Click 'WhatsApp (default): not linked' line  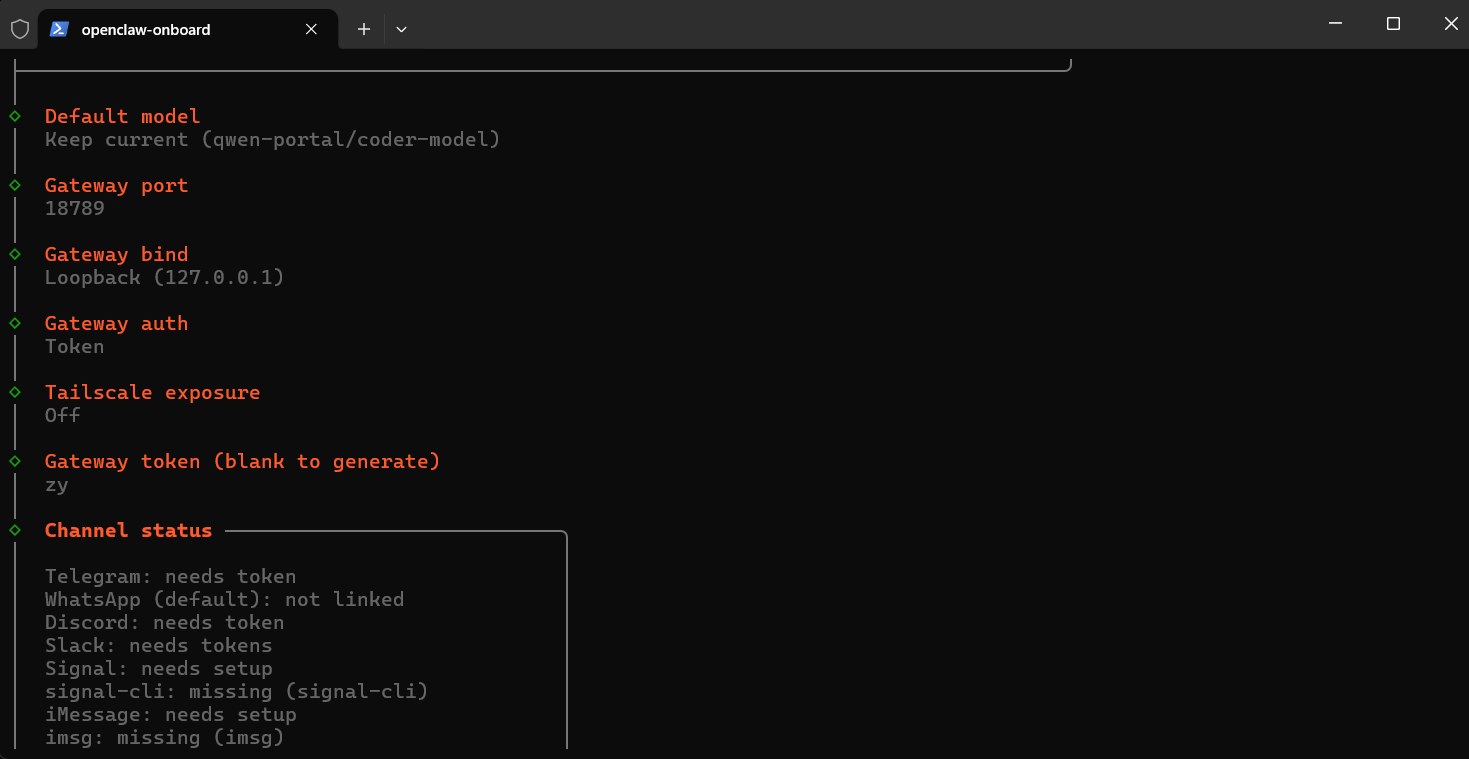tap(225, 599)
